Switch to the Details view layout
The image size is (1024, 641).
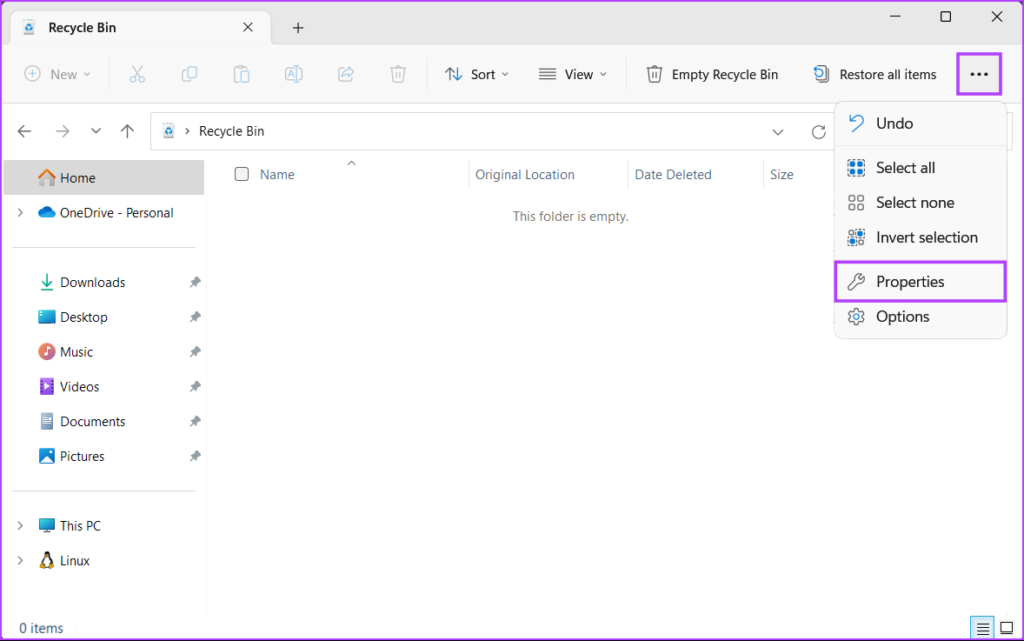click(983, 628)
